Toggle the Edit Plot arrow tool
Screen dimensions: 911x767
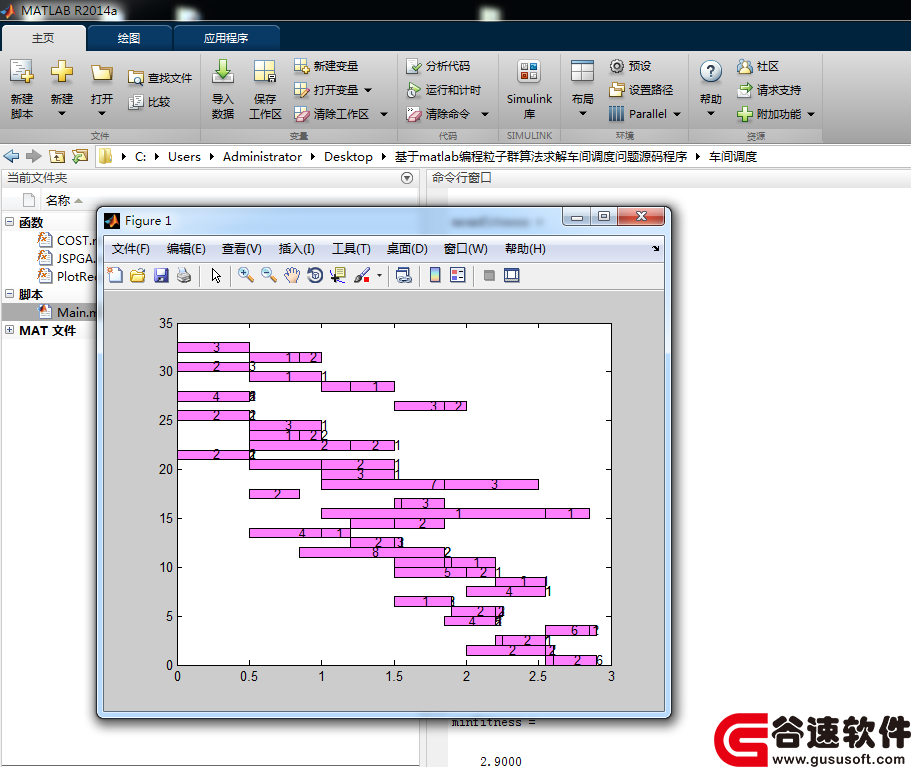pos(216,275)
